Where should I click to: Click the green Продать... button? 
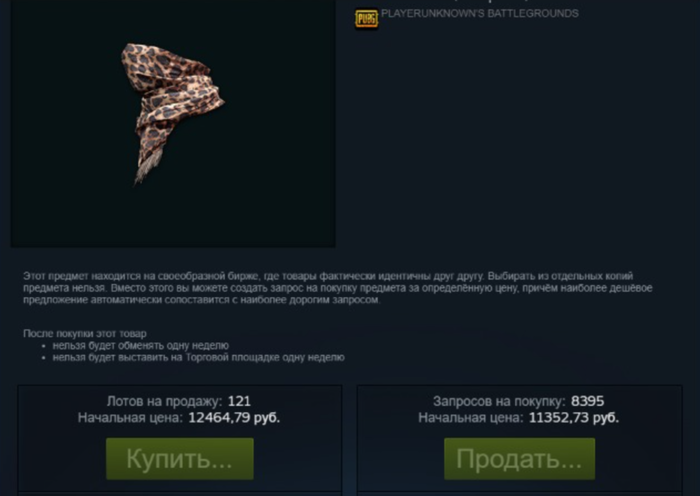coord(520,459)
